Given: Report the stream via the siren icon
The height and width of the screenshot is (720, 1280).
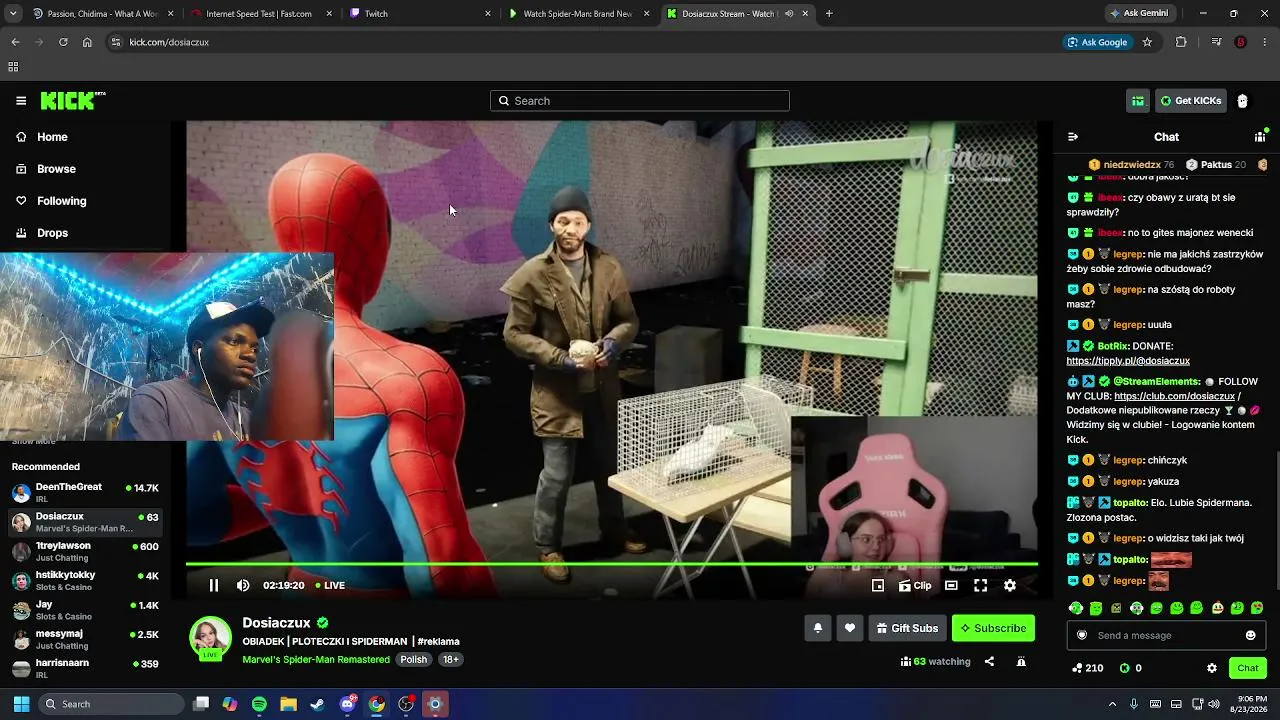Looking at the screenshot, I should point(1021,661).
